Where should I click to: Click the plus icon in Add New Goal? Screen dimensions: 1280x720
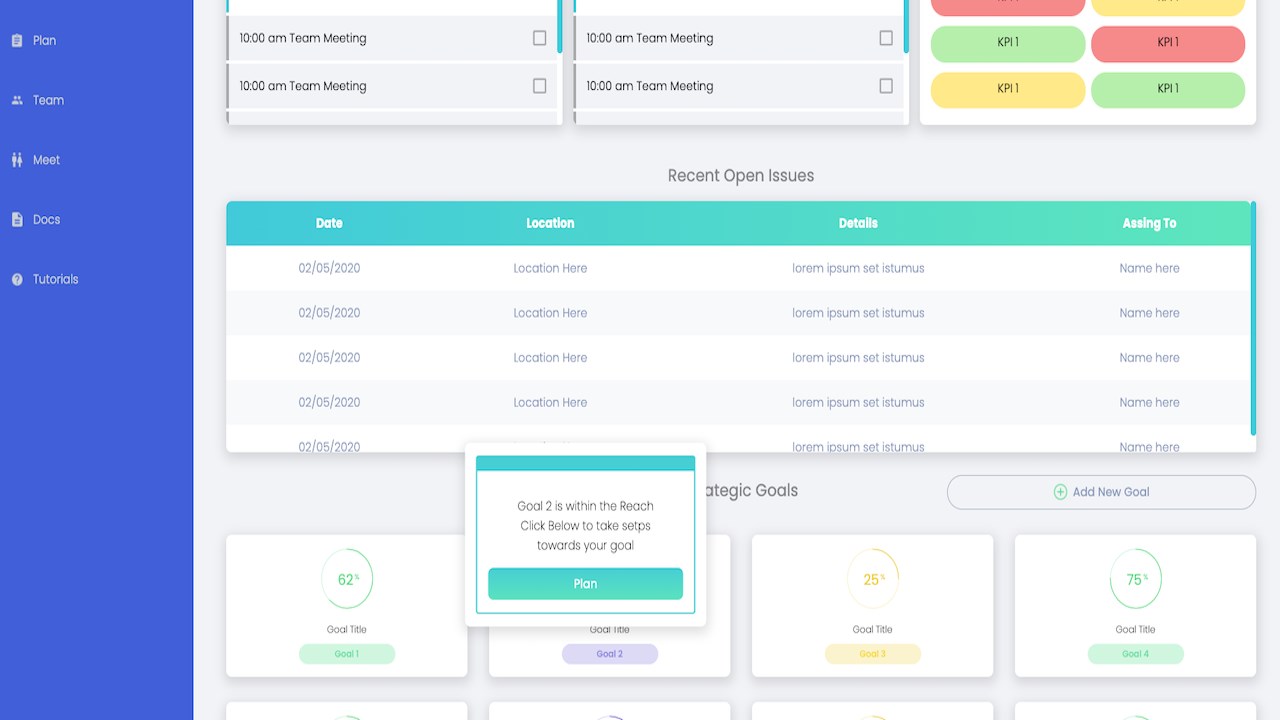(x=1060, y=492)
